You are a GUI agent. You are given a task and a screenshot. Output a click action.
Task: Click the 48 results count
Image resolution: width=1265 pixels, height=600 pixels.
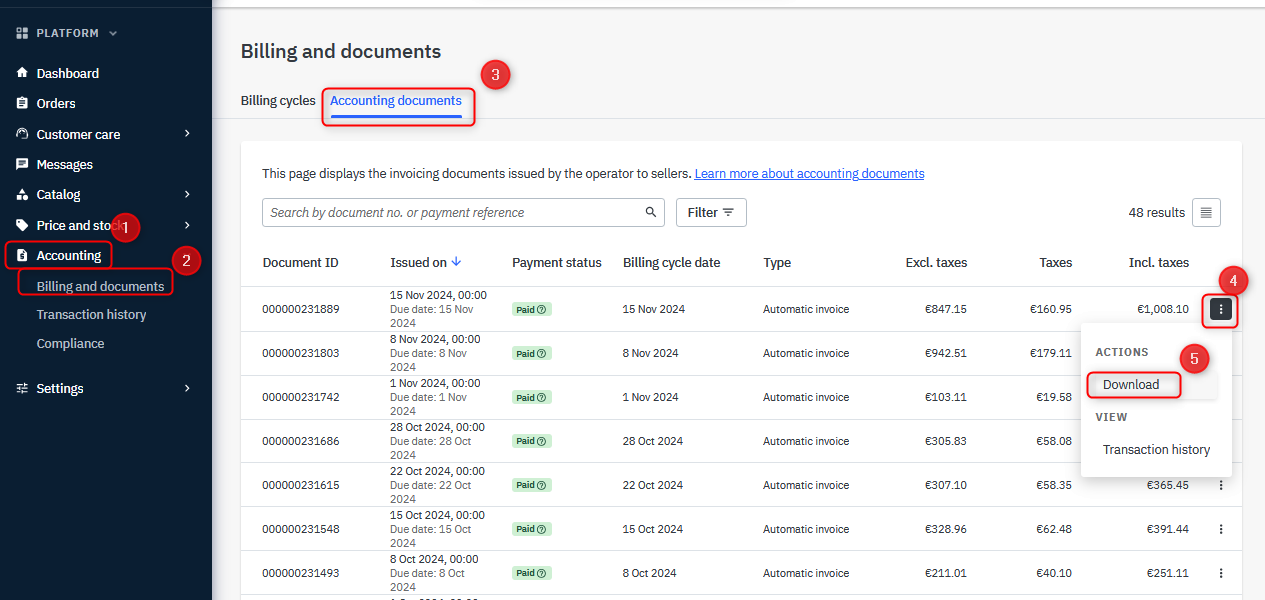pos(1156,213)
